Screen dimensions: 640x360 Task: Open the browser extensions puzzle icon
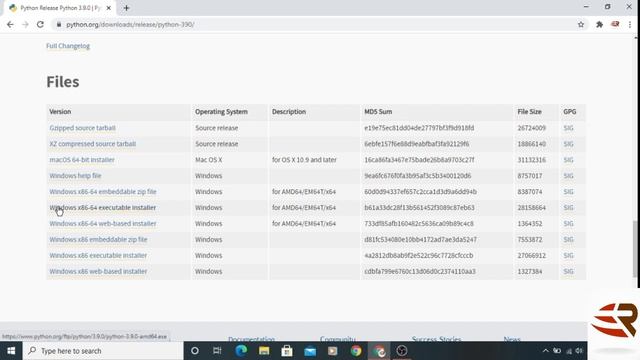coord(599,24)
